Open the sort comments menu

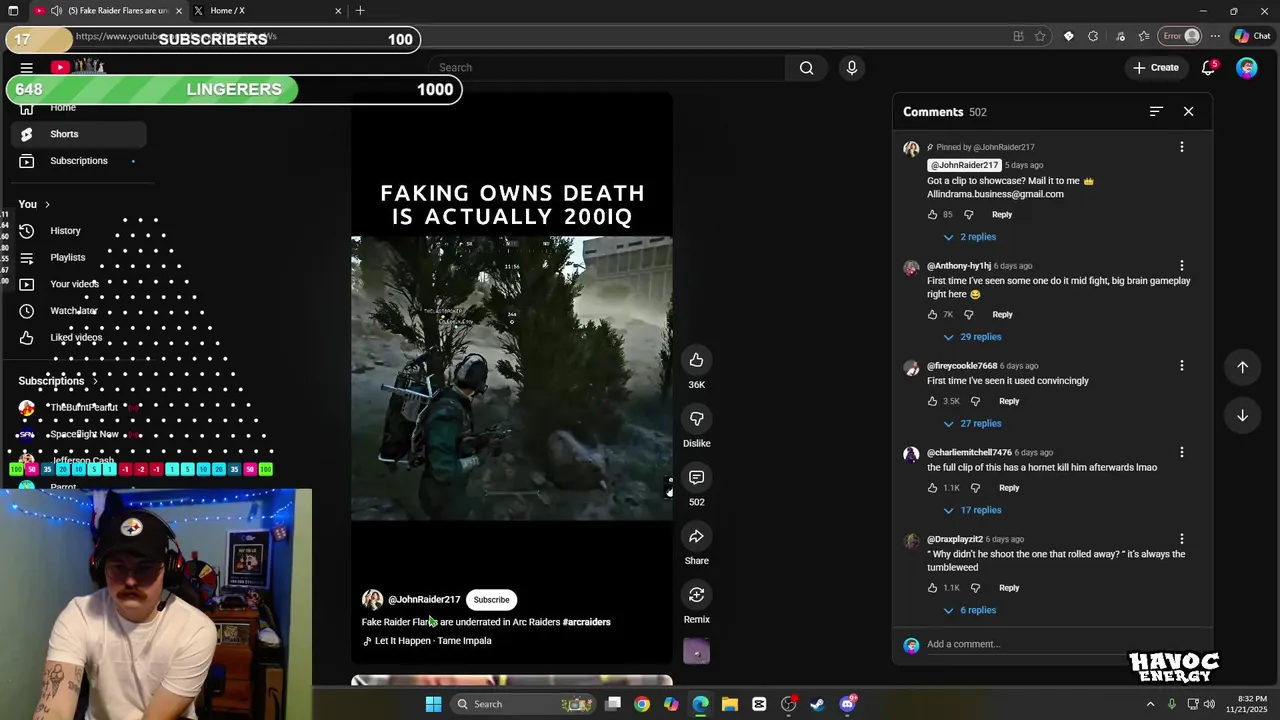(1156, 111)
